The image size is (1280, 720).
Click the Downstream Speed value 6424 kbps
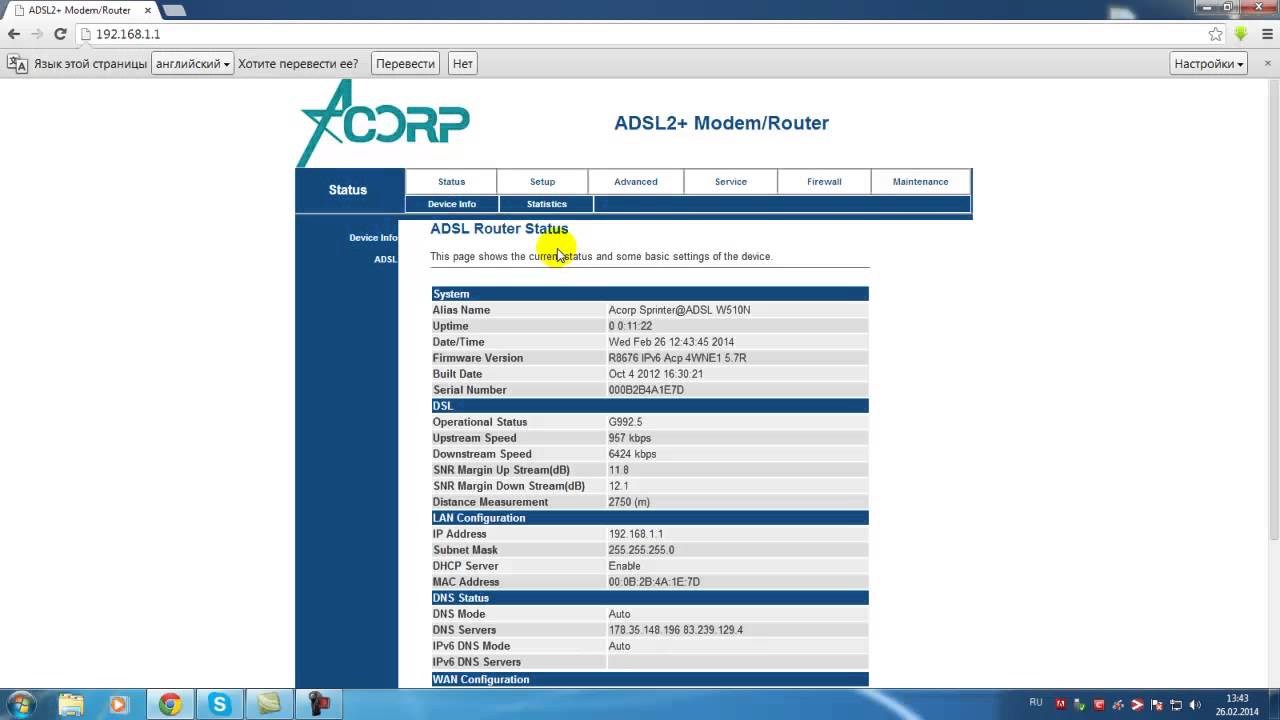(x=632, y=454)
